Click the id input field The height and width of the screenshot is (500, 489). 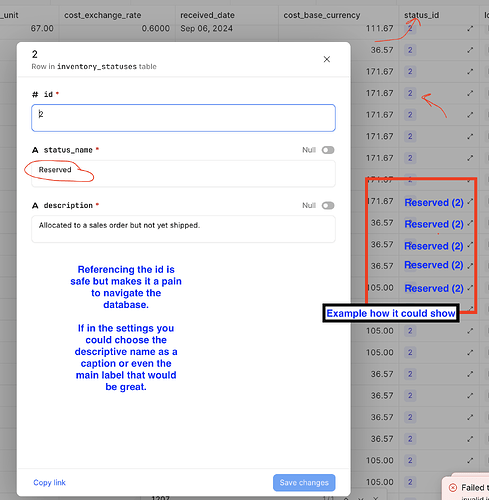click(183, 118)
